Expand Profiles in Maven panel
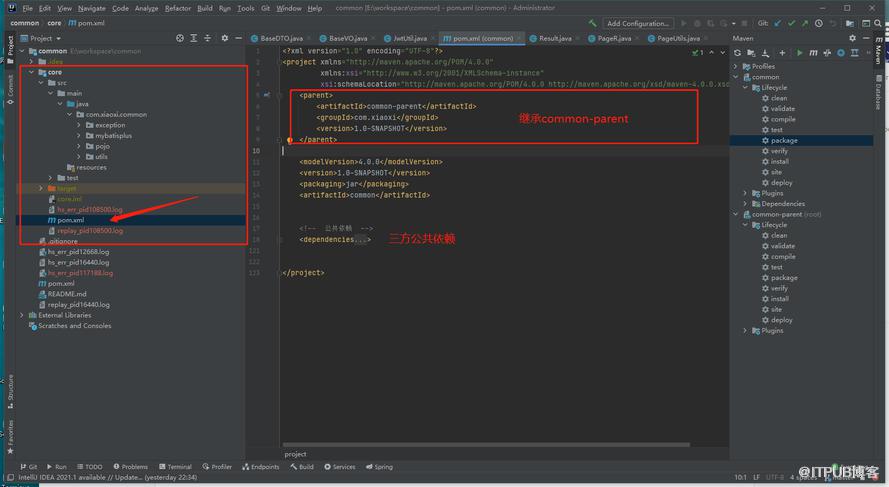 tap(736, 66)
